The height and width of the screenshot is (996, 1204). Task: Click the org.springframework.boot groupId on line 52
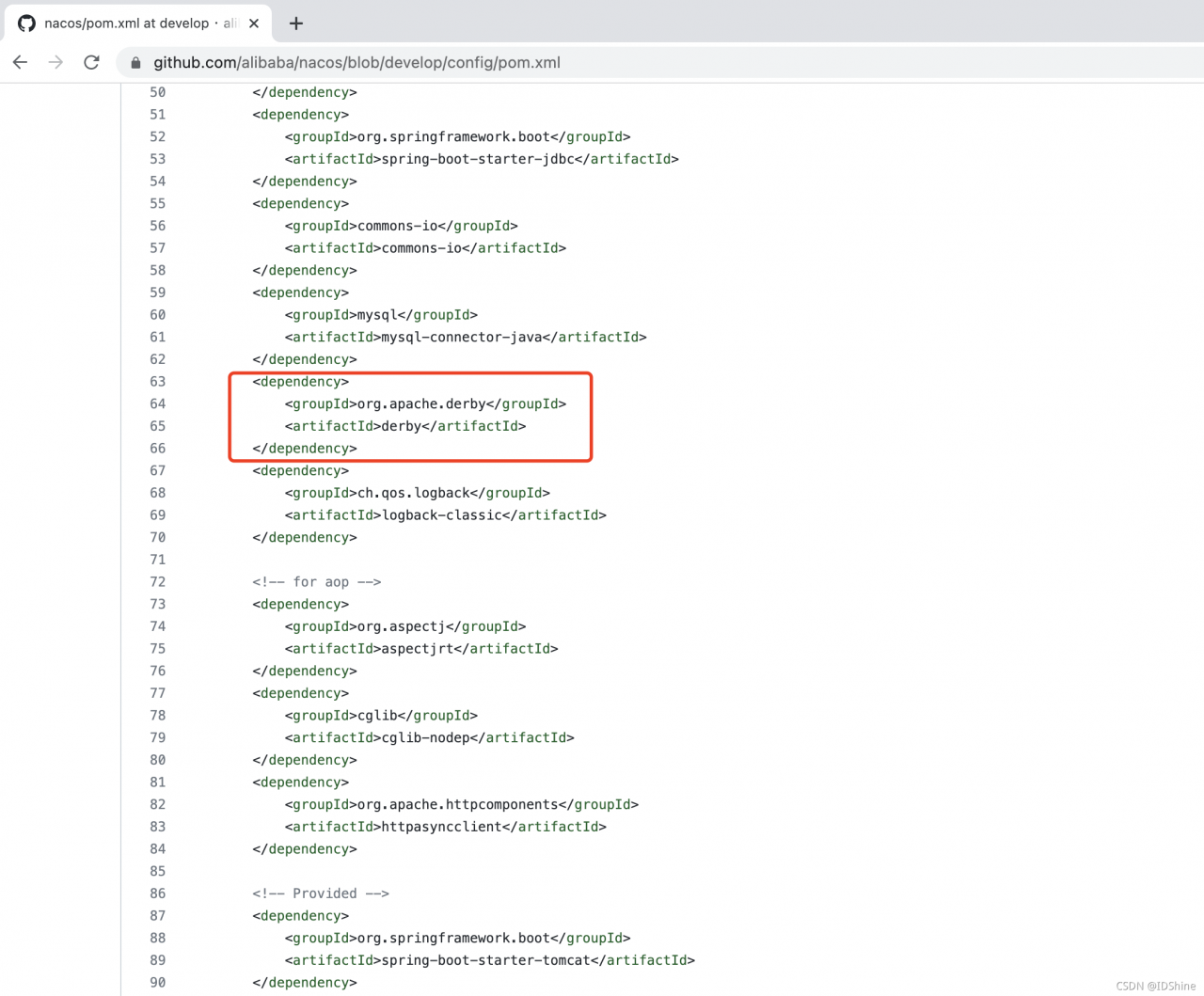458,136
